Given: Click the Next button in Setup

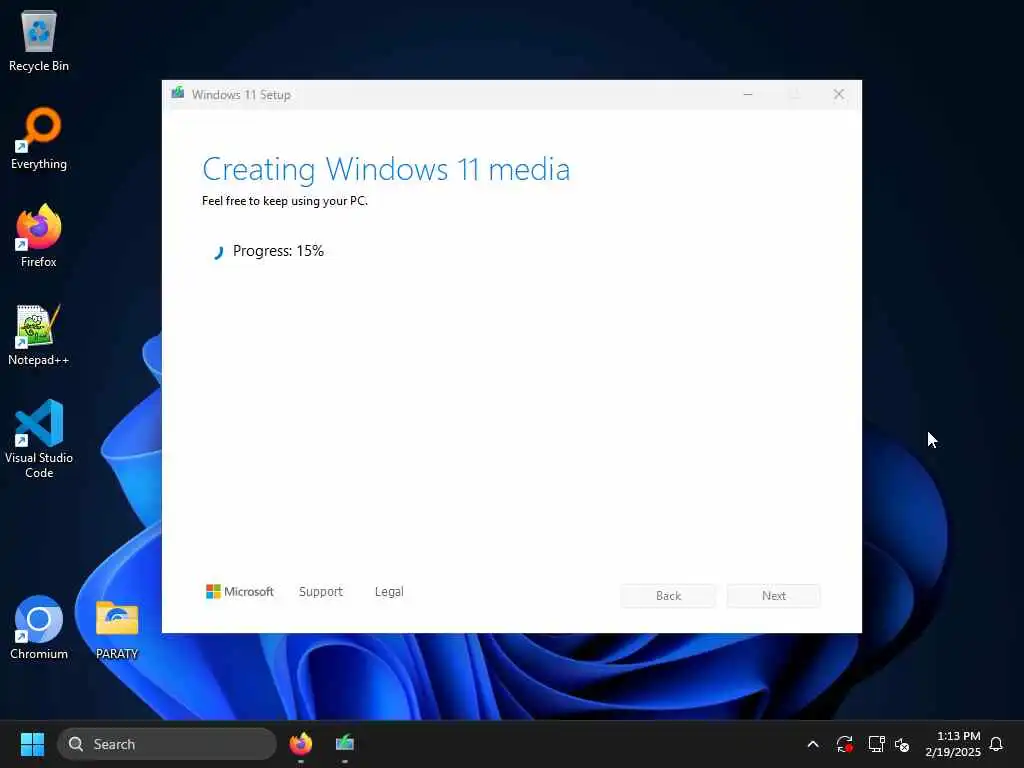Looking at the screenshot, I should pos(774,596).
